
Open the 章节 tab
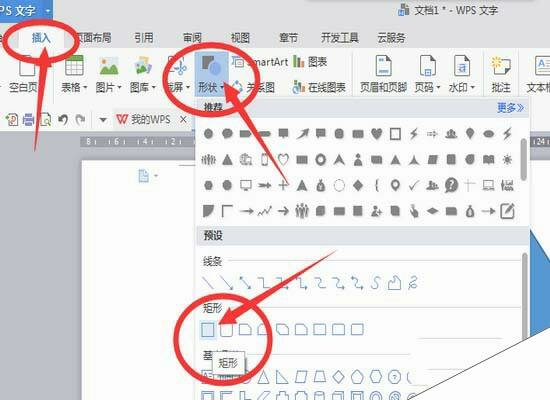288,38
